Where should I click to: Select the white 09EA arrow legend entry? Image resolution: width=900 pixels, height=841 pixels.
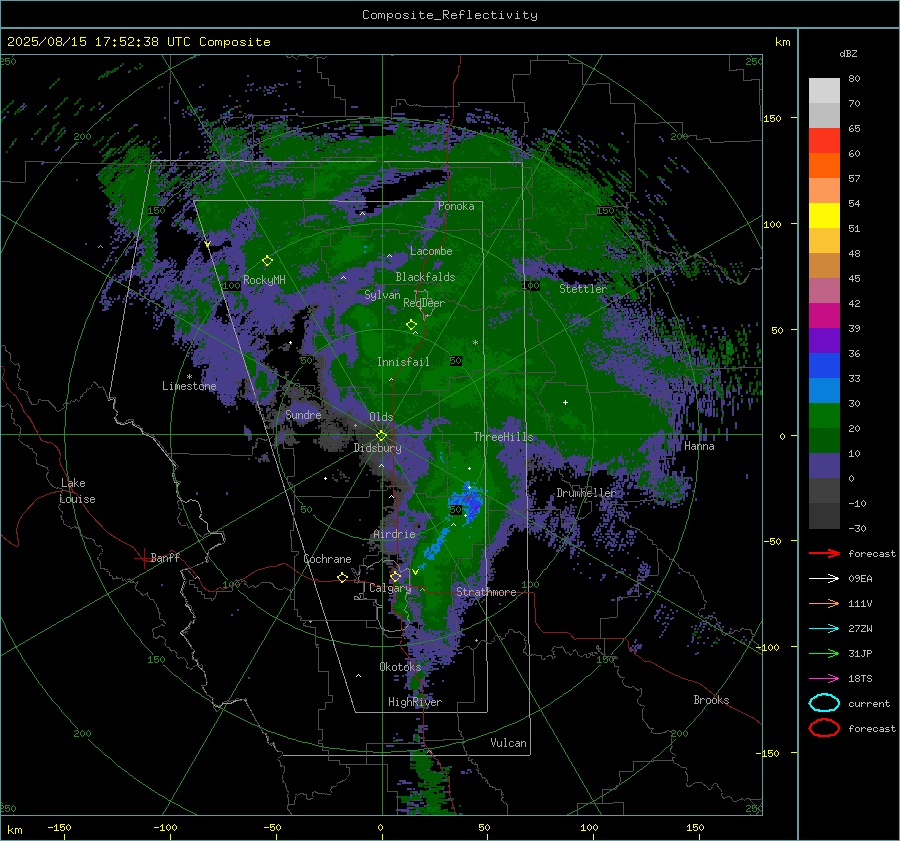pos(824,578)
